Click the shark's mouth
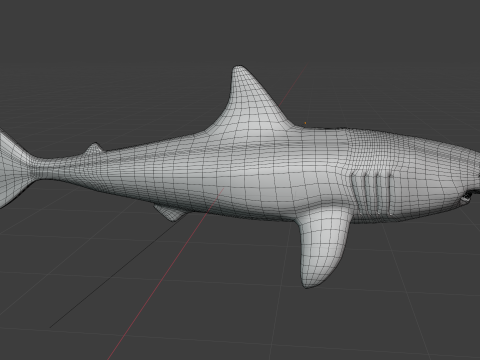480x360 pixels. tap(466, 198)
